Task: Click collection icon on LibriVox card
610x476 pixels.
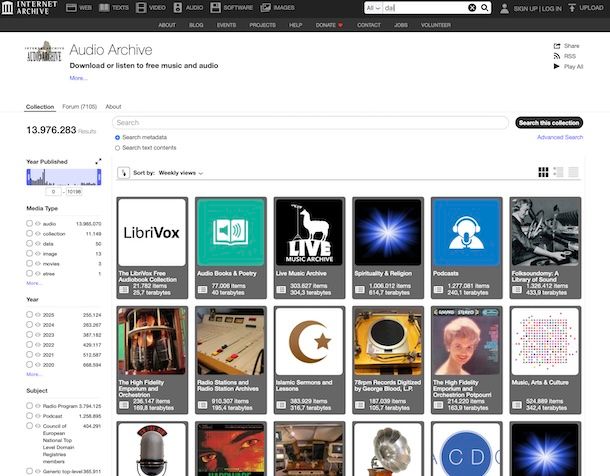Action: [x=124, y=289]
